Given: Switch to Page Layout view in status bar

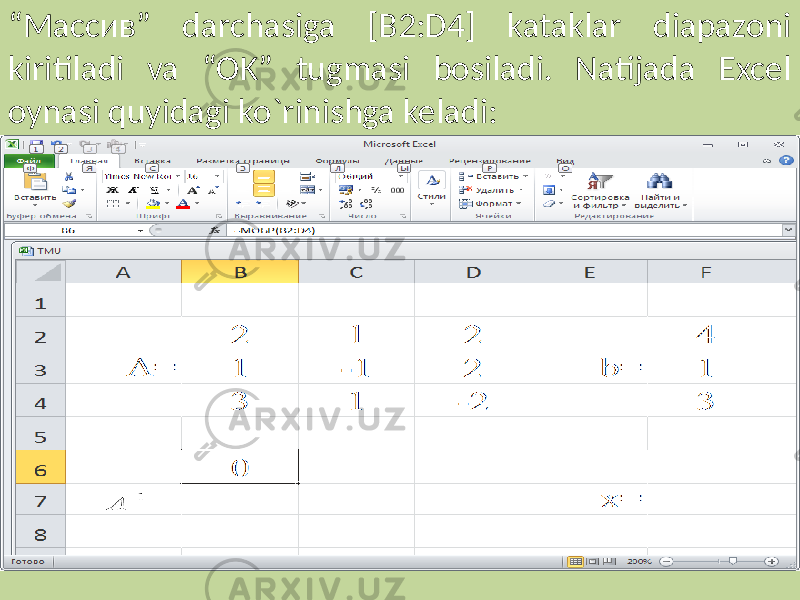Looking at the screenshot, I should click(x=592, y=562).
